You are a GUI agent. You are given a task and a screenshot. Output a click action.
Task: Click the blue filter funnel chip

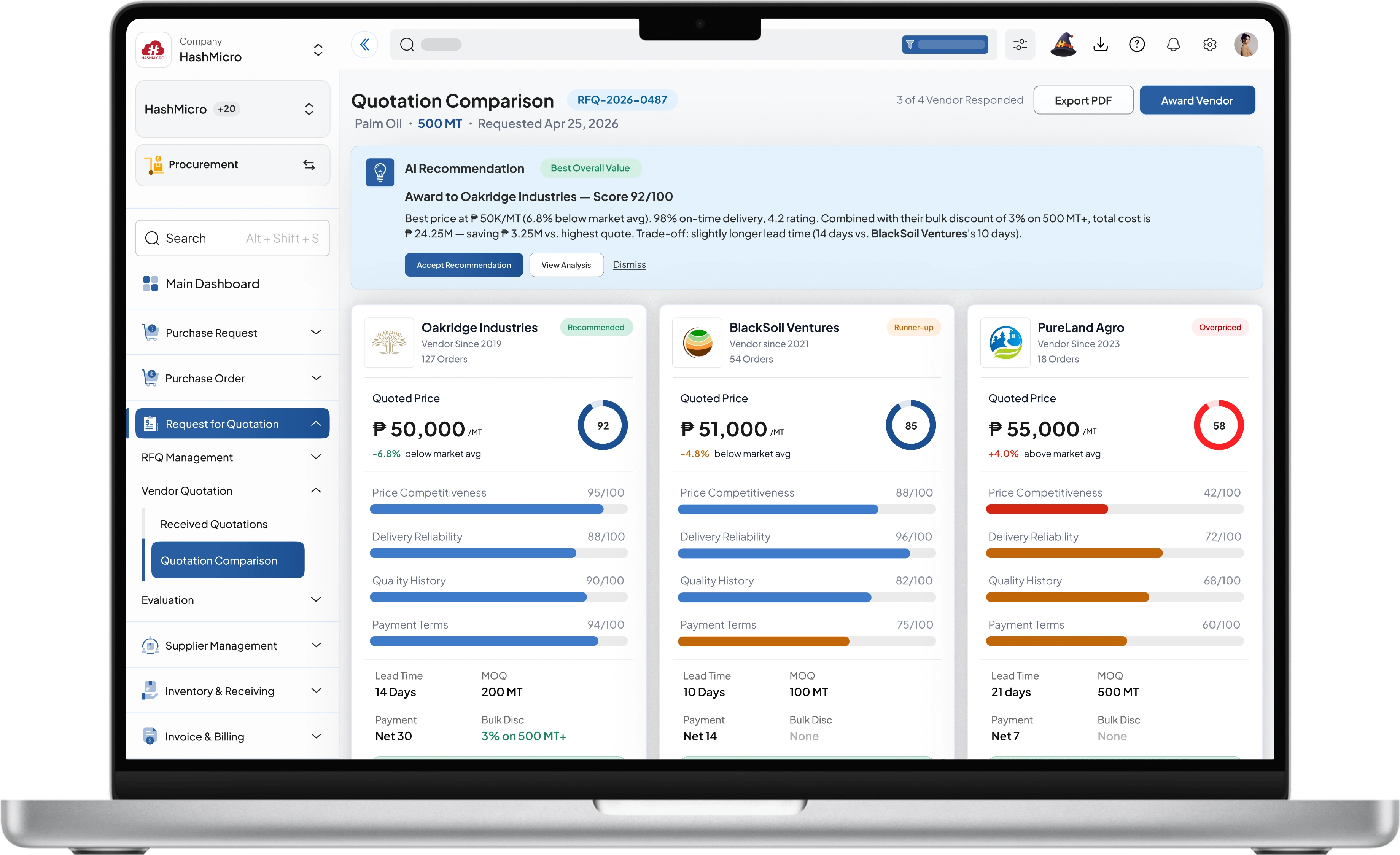click(x=945, y=44)
